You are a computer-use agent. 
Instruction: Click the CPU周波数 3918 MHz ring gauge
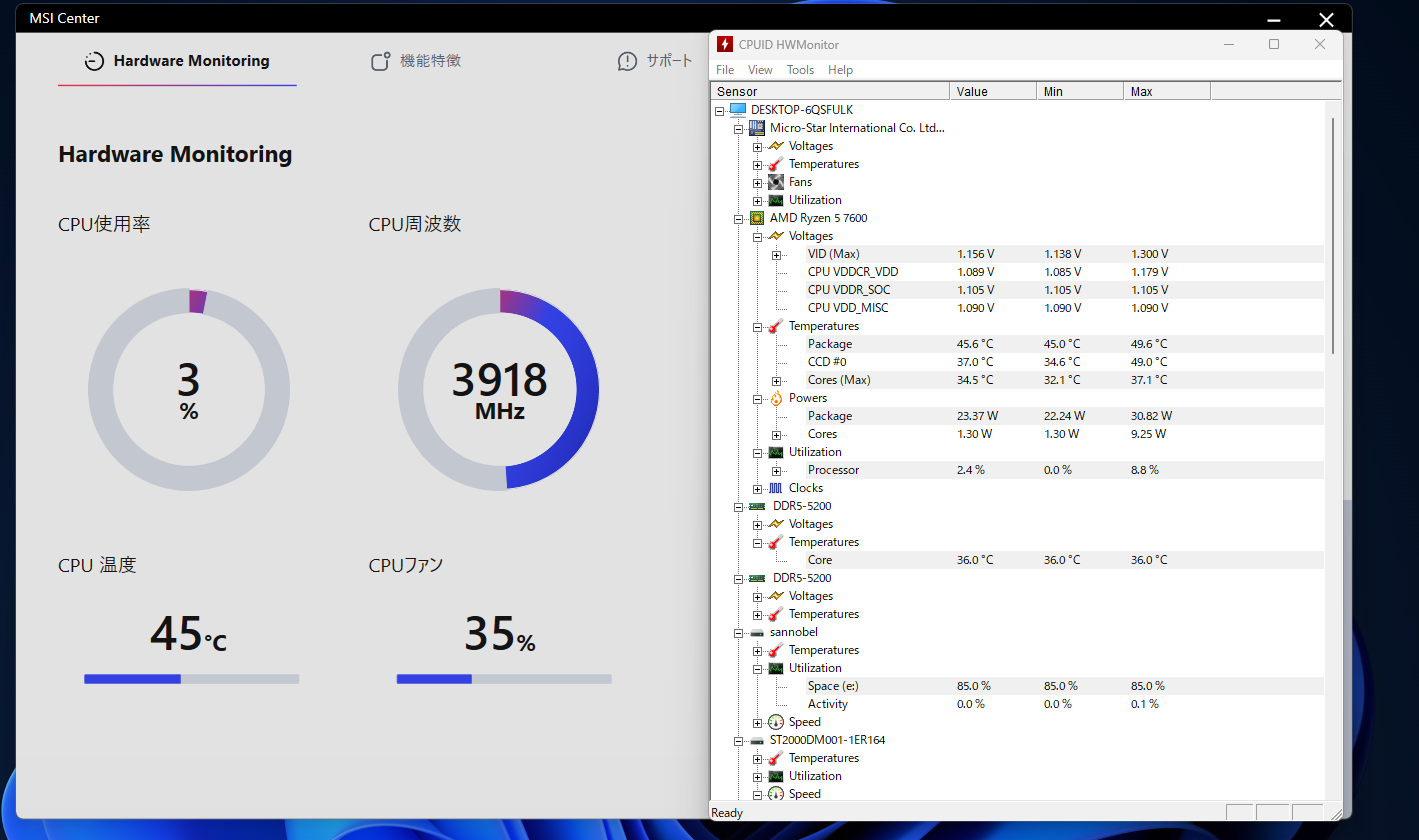(499, 389)
